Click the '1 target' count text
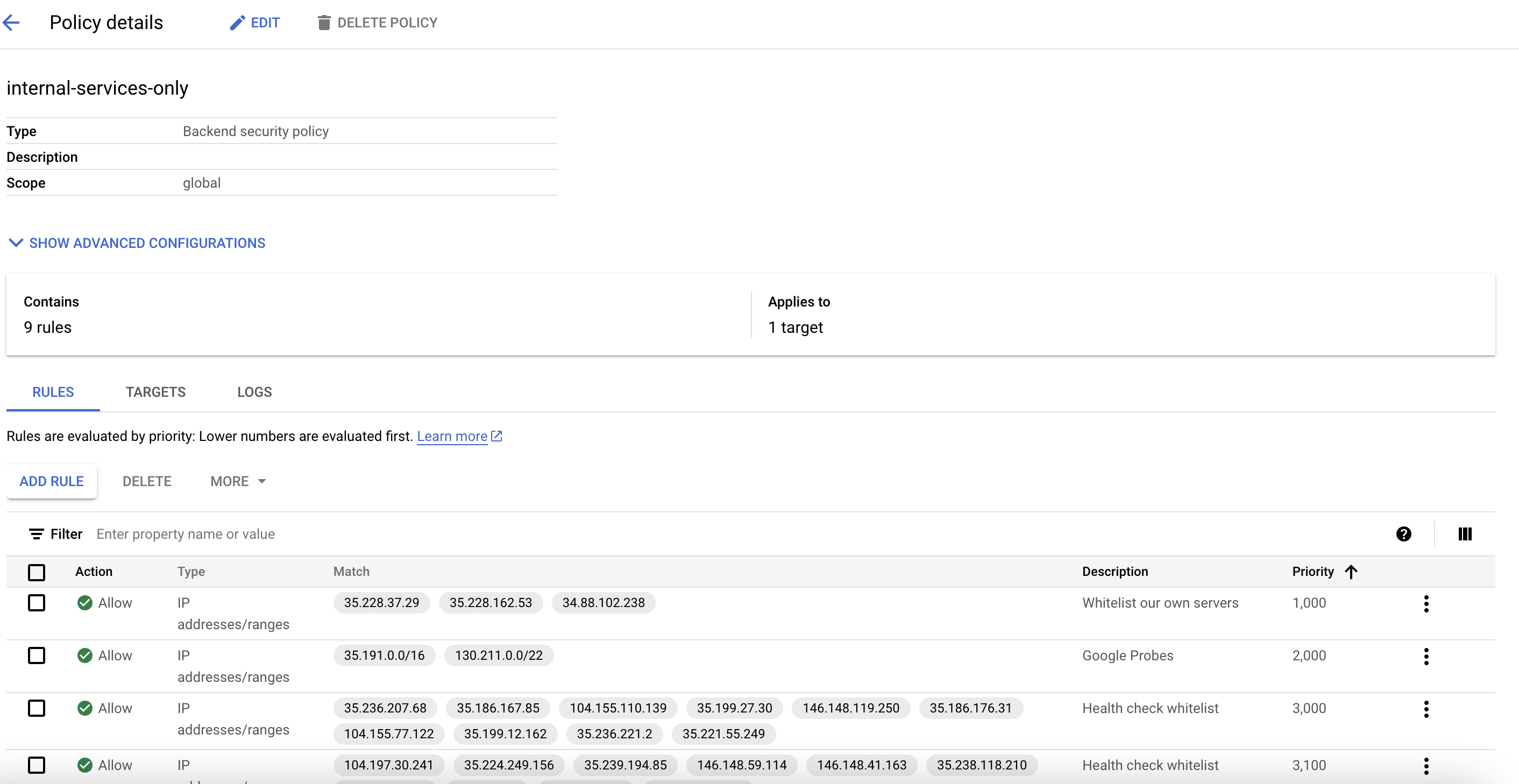 tap(796, 328)
